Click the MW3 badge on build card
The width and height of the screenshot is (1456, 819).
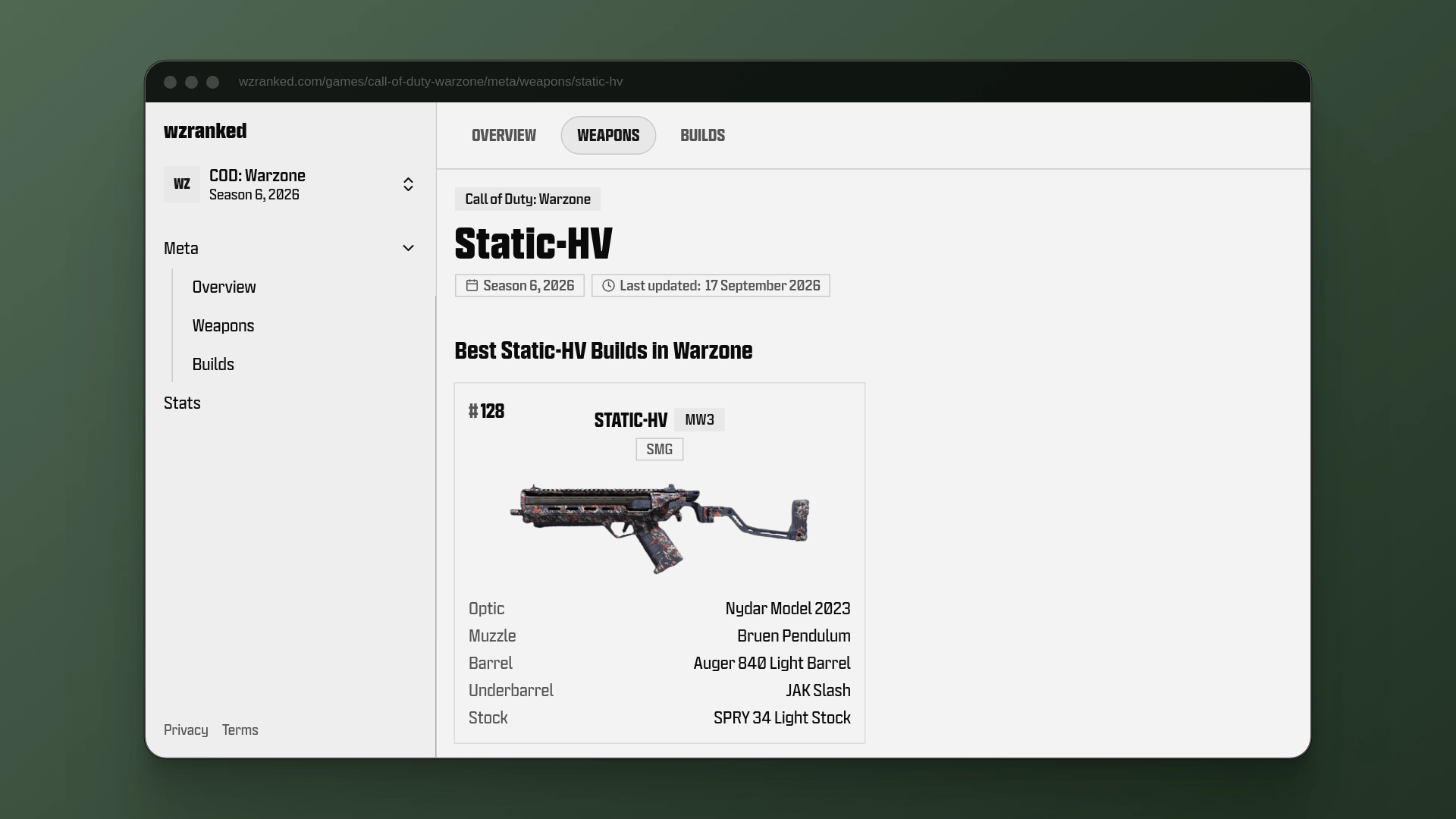point(699,419)
